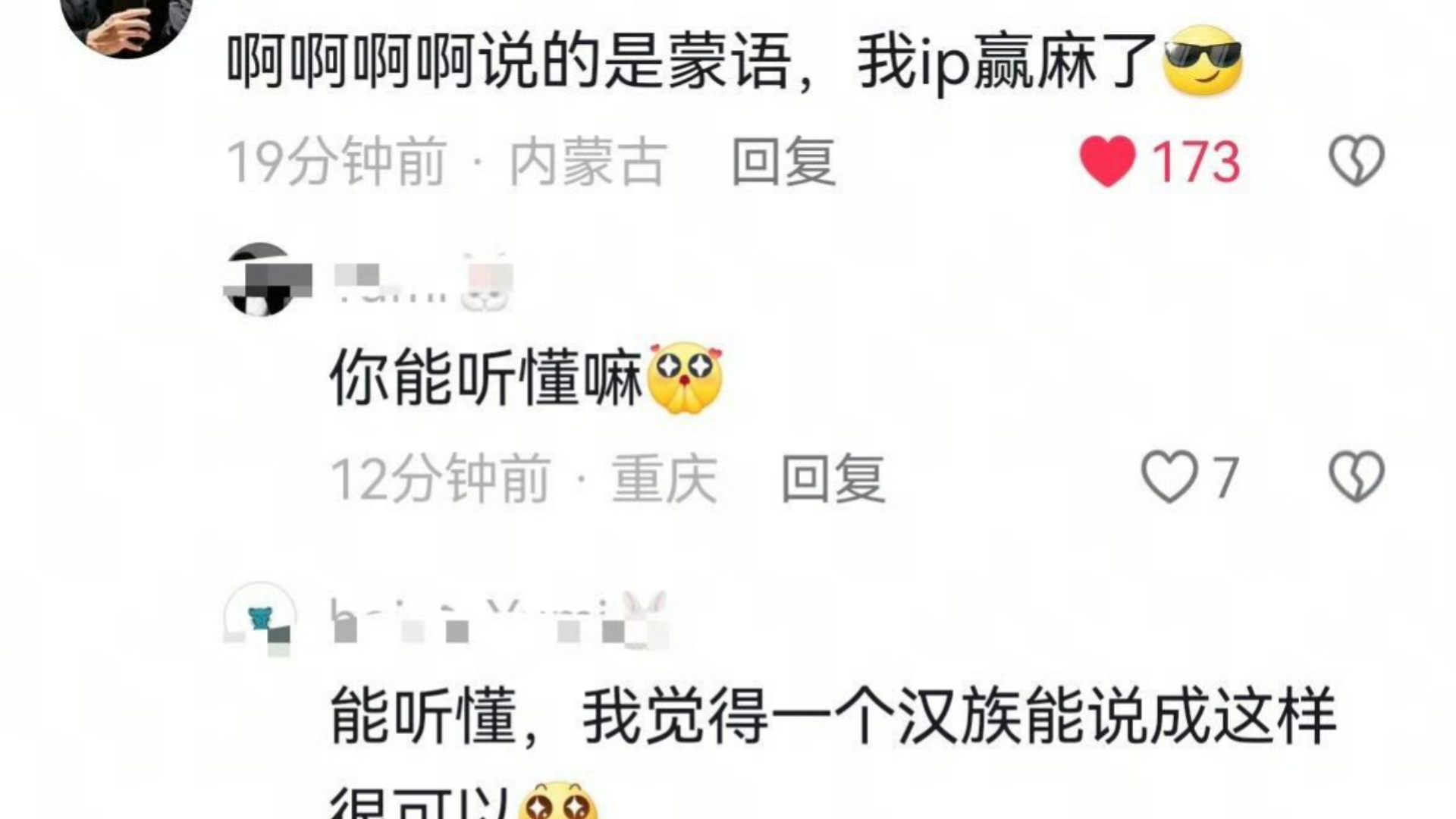This screenshot has height=819, width=1456.
Task: Open the teal bear avatar profile
Action: coord(260,618)
